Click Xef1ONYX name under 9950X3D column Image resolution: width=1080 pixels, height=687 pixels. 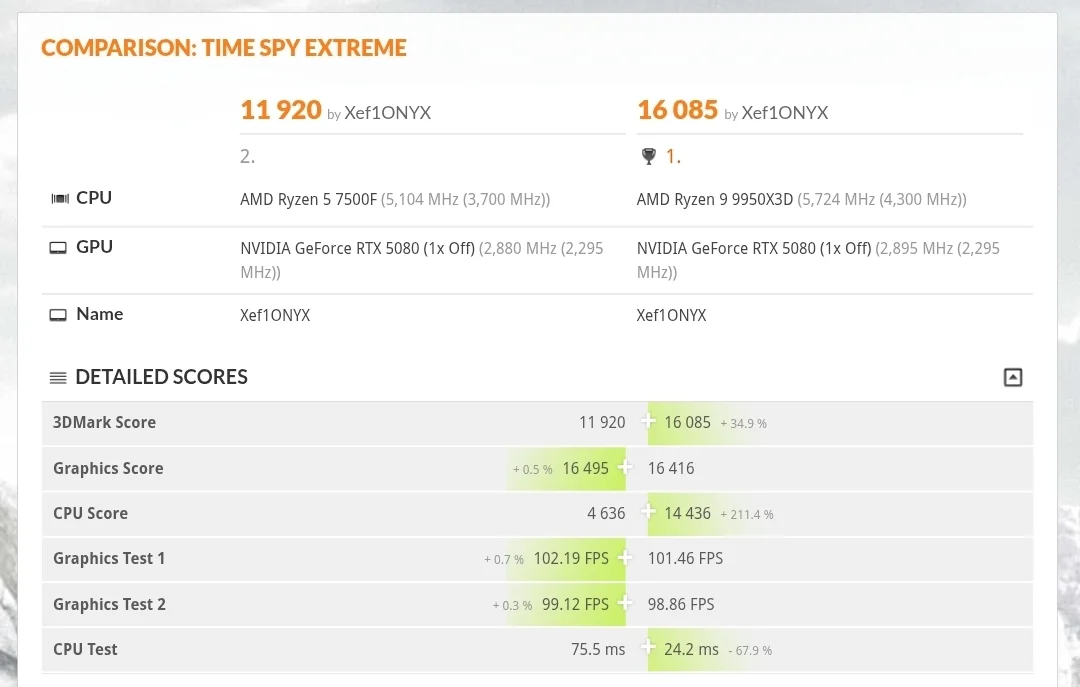[672, 316]
